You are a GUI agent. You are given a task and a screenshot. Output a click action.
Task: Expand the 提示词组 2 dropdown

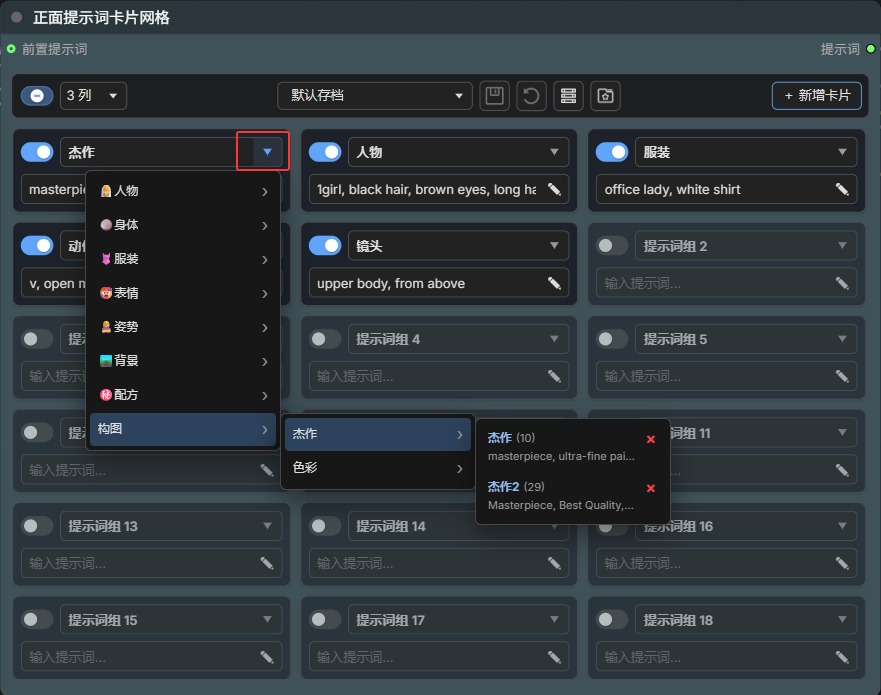coord(842,246)
